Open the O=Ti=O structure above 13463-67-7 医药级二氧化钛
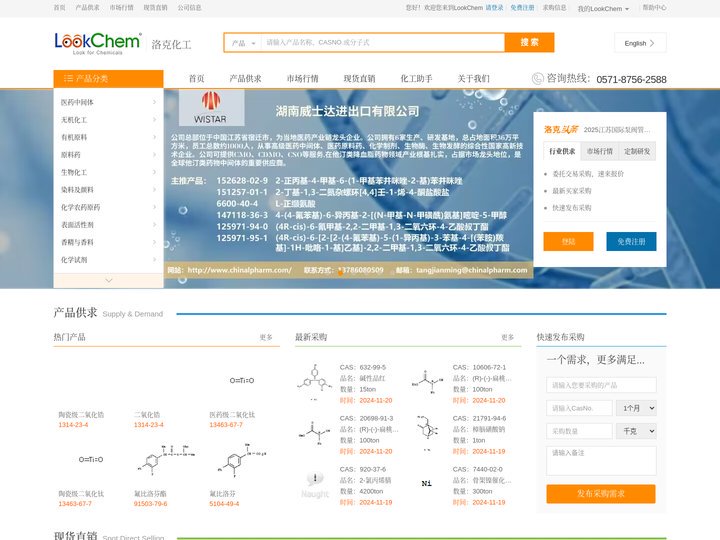720x540 pixels. click(x=242, y=381)
